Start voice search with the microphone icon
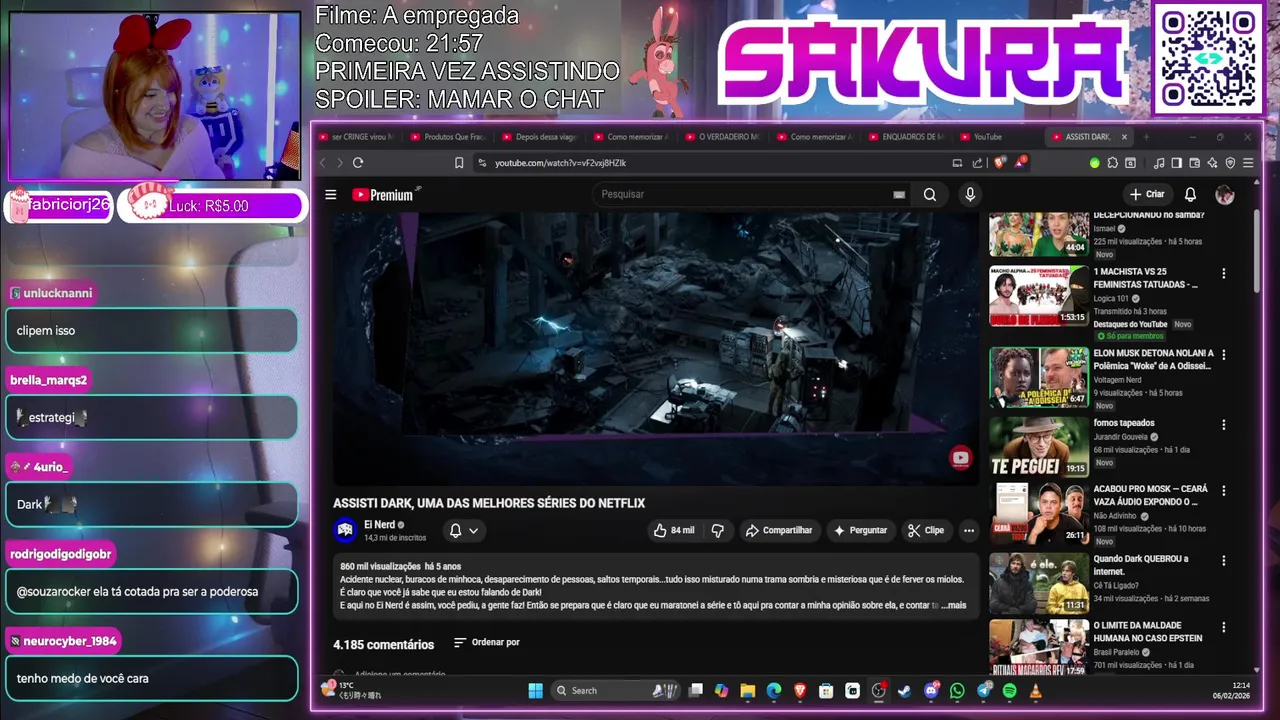The image size is (1280, 720). [970, 195]
